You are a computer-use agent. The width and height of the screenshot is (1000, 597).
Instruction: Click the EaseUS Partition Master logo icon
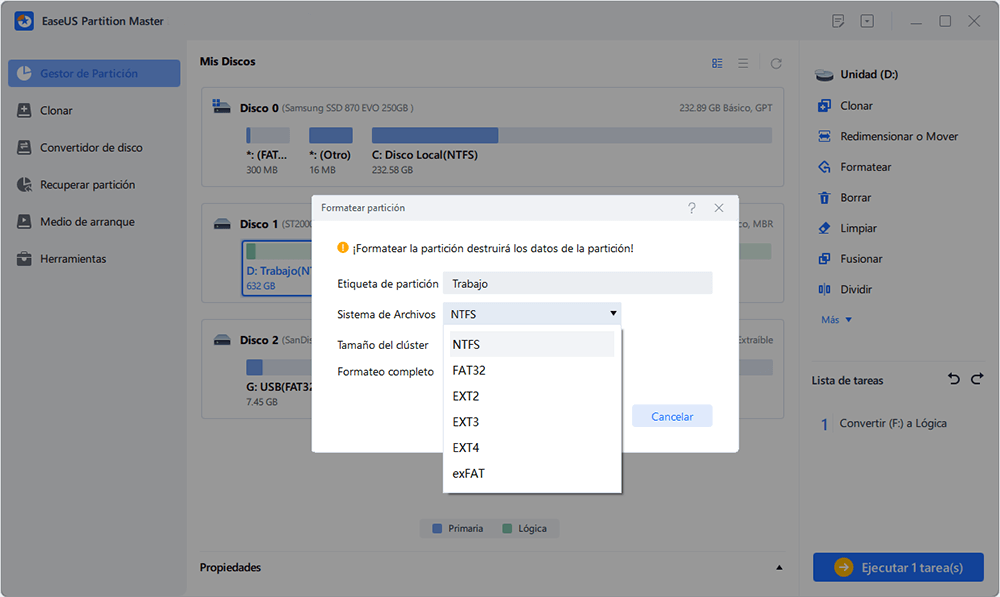[x=24, y=20]
